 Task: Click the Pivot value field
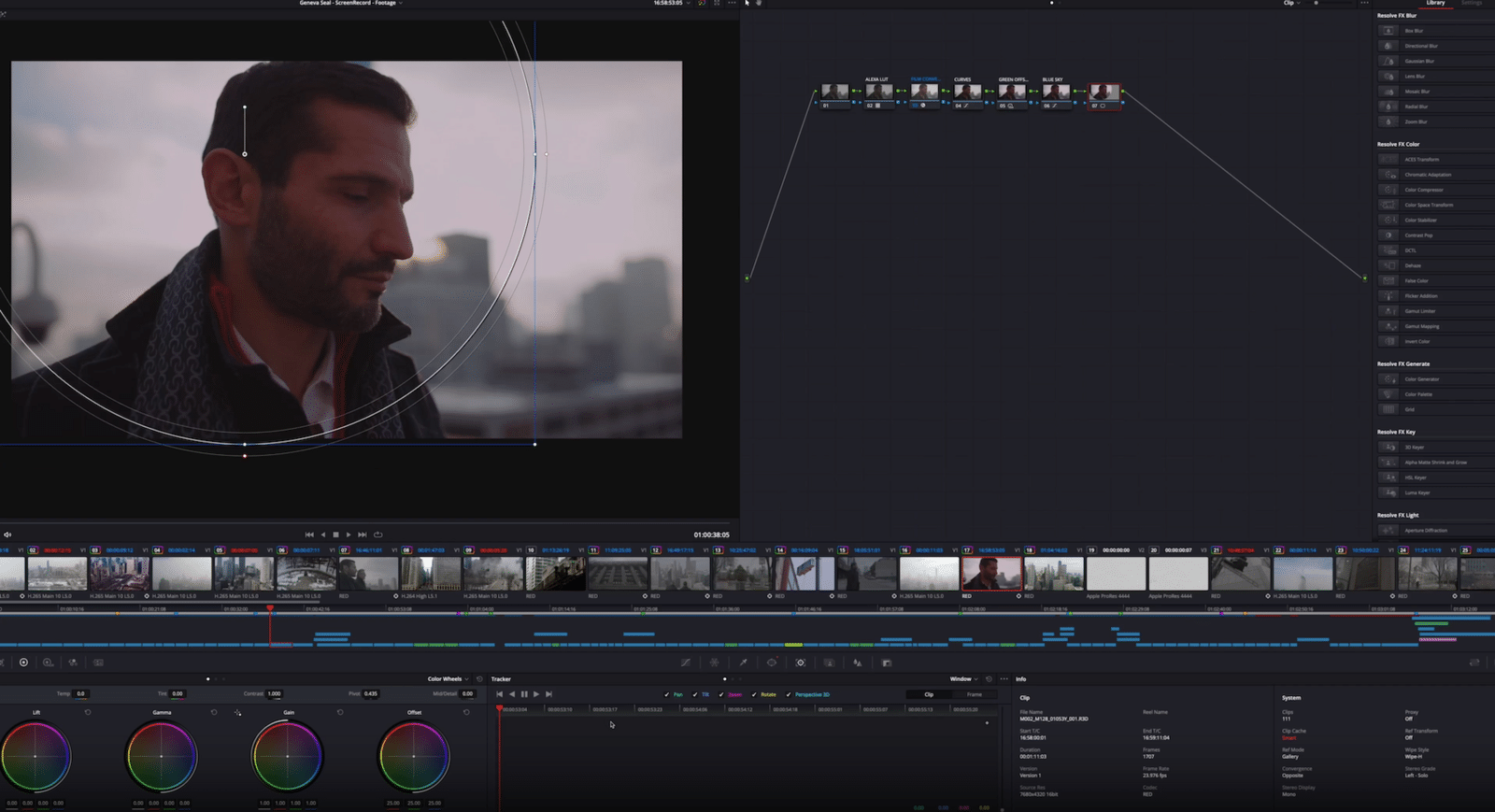point(370,693)
